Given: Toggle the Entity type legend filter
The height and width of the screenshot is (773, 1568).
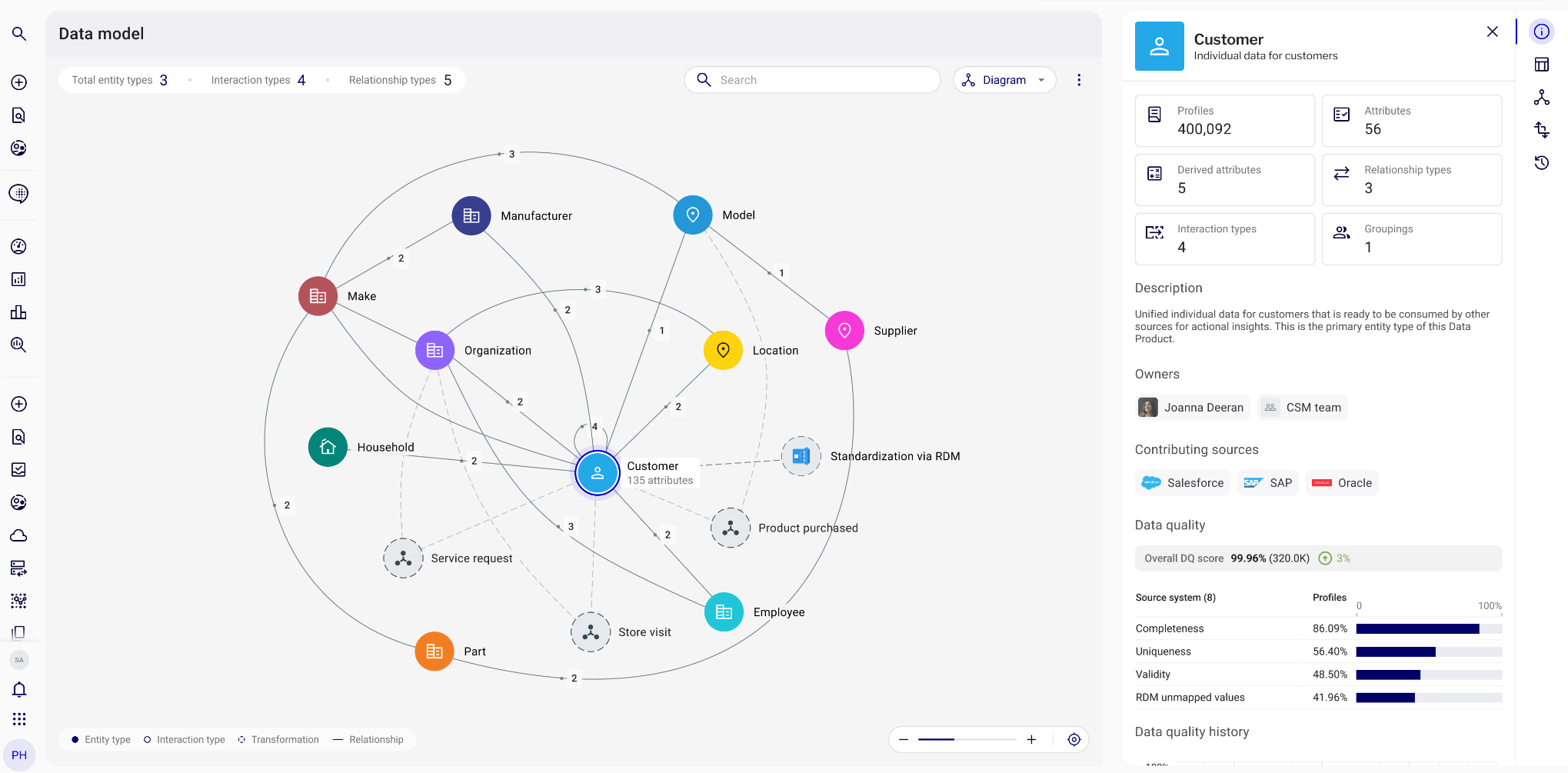Looking at the screenshot, I should pos(100,739).
